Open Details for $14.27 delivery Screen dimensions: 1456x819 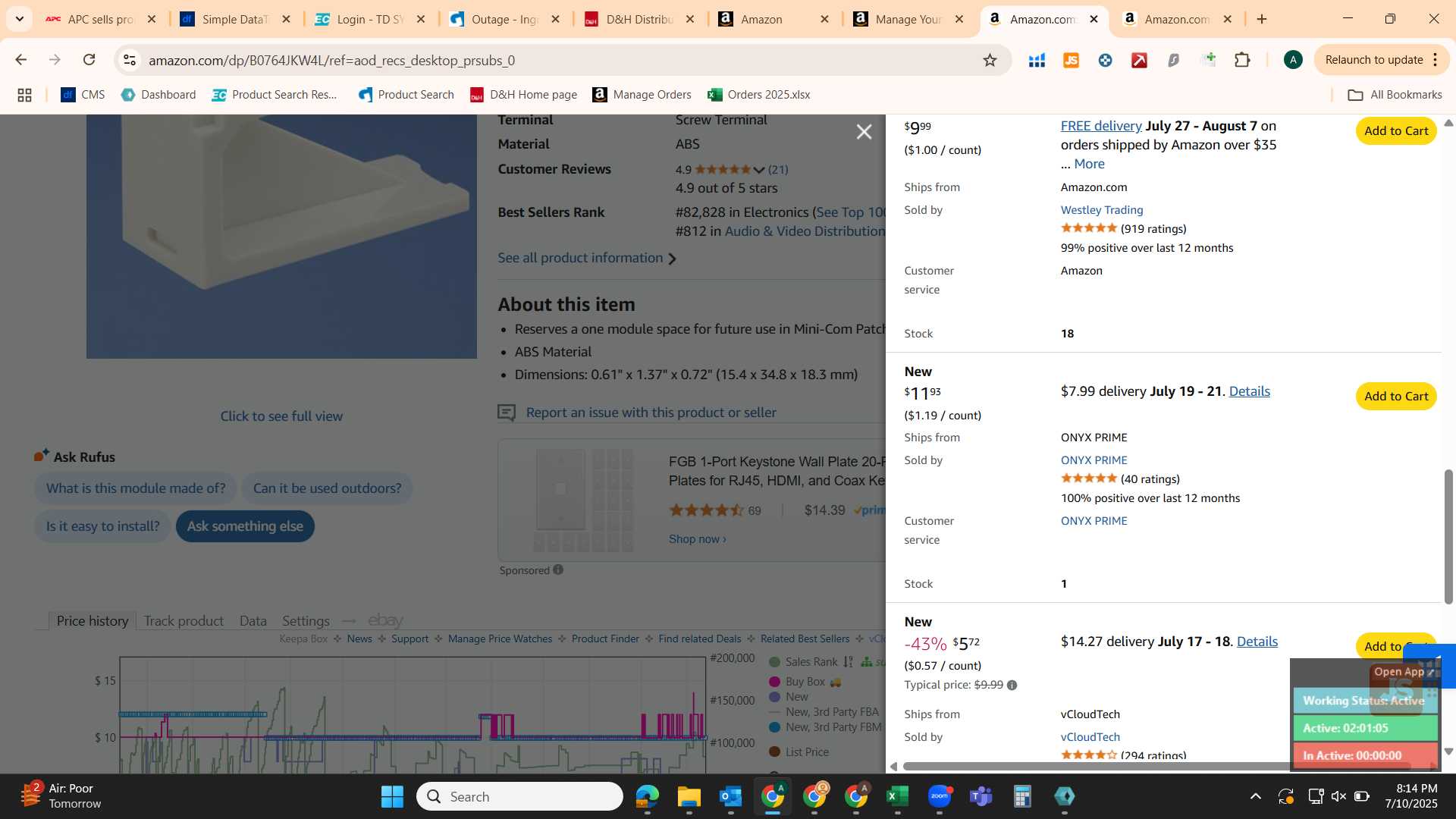coord(1257,642)
